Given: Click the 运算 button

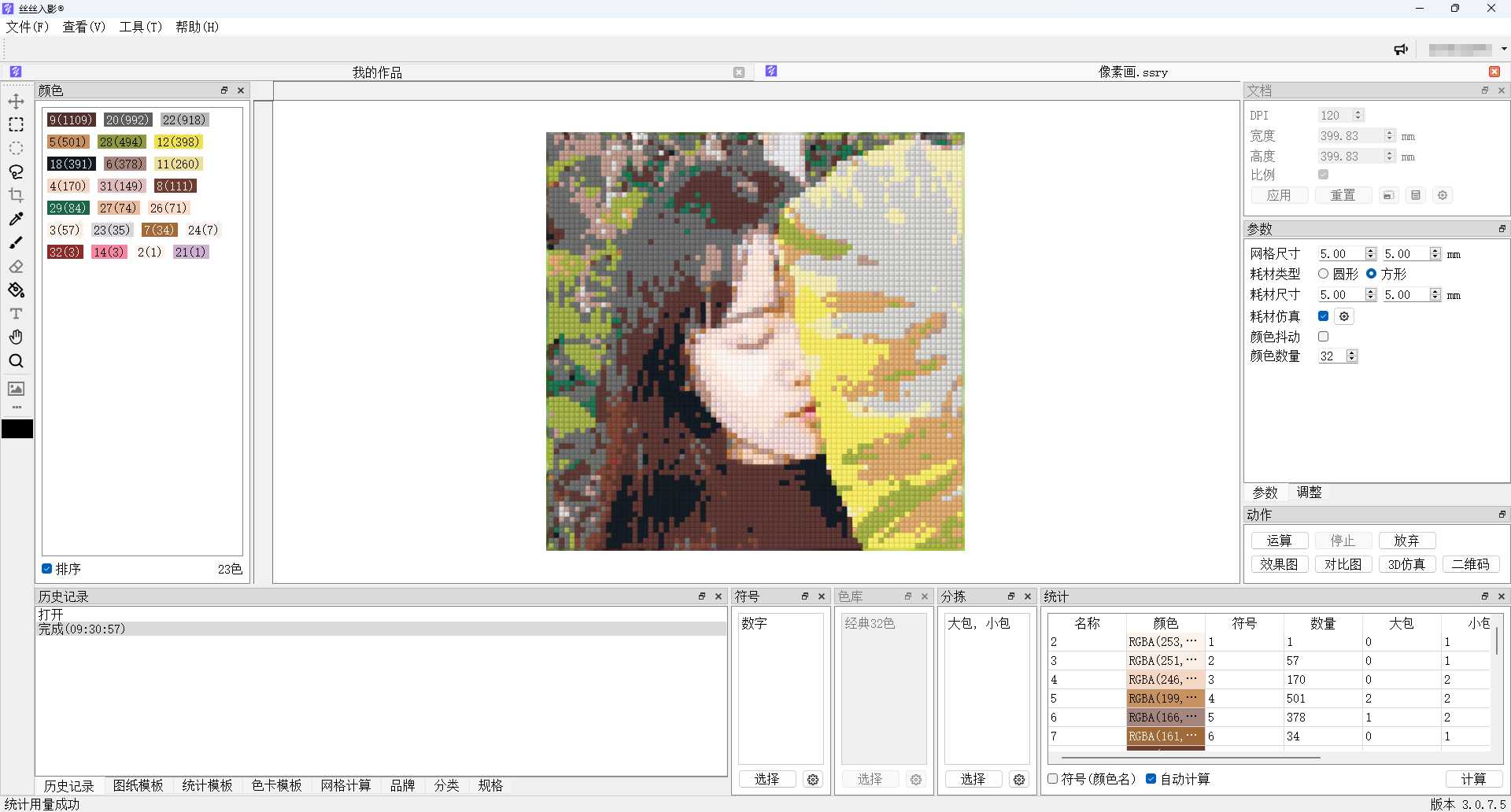Looking at the screenshot, I should [x=1279, y=541].
